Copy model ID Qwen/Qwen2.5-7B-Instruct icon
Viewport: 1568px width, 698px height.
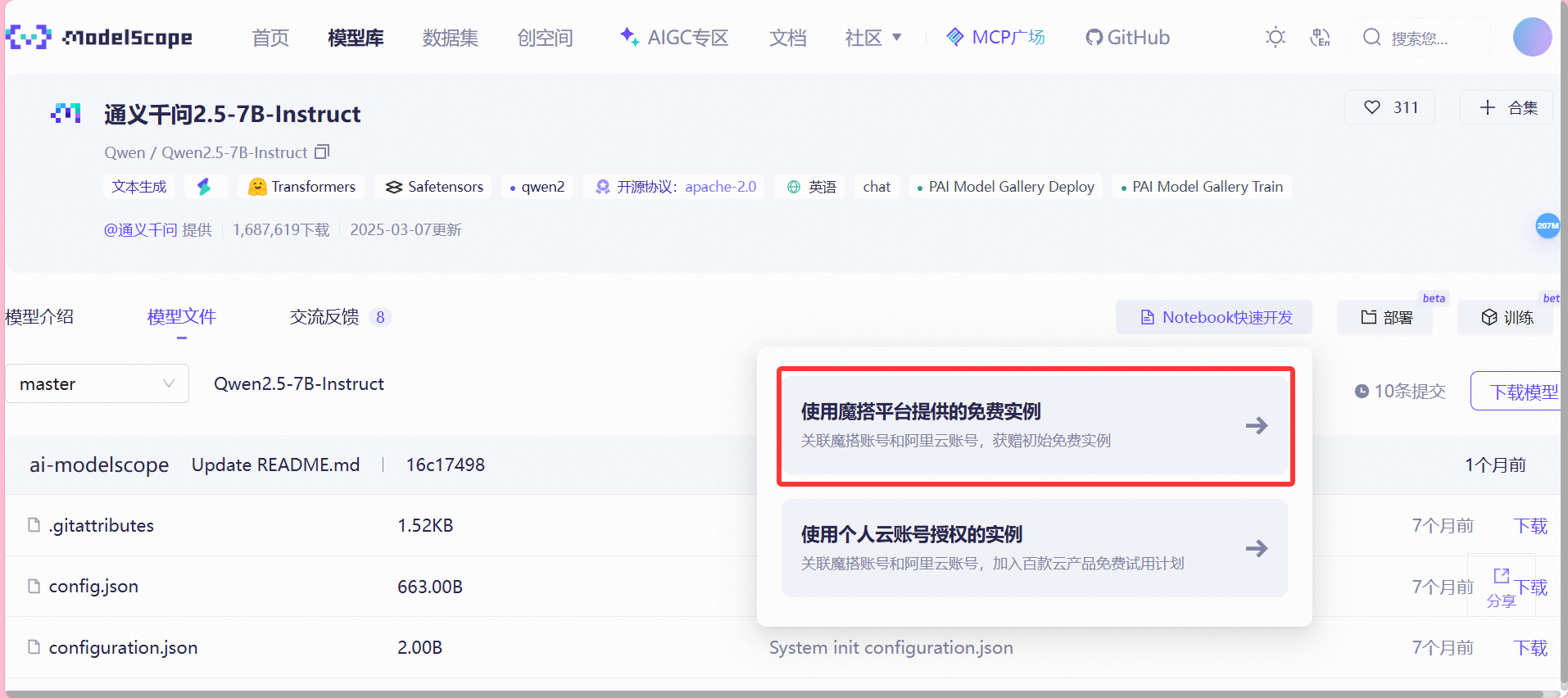click(x=322, y=152)
